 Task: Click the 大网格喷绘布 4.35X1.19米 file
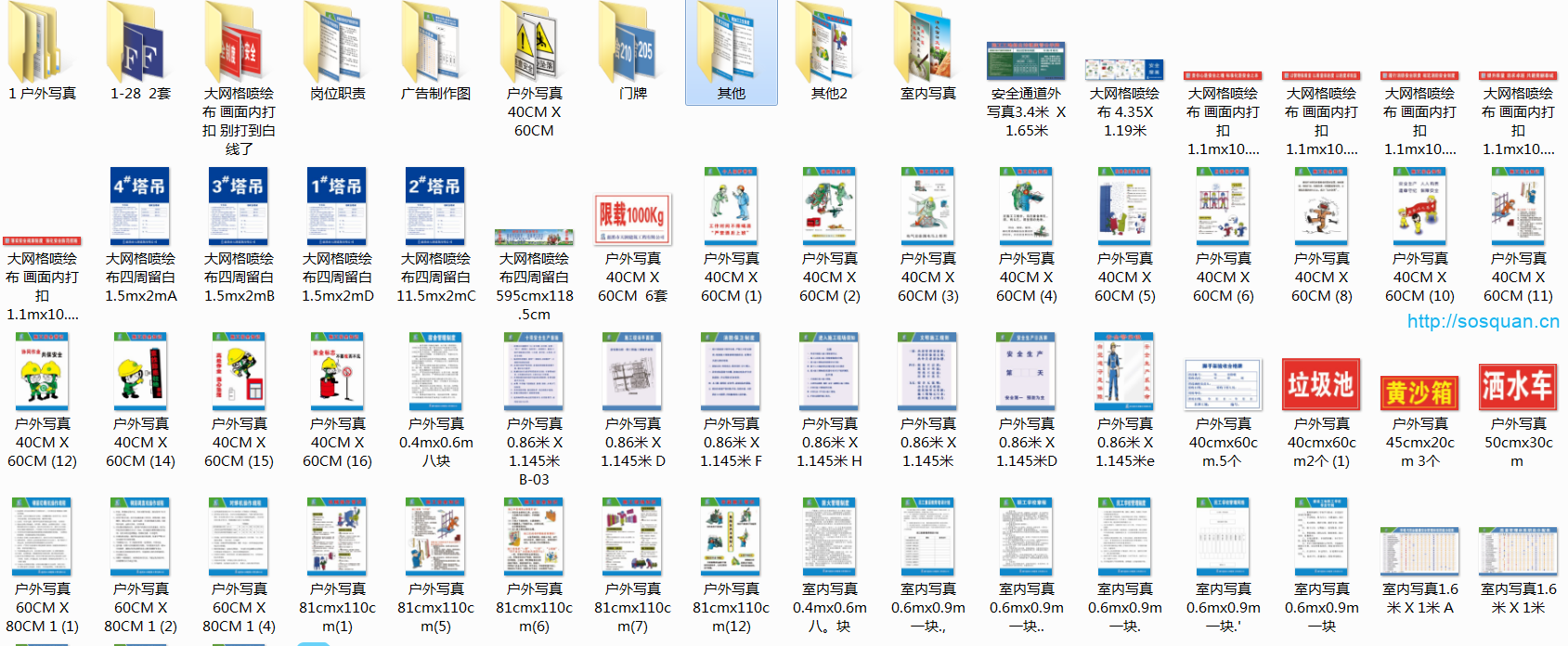(x=1124, y=70)
